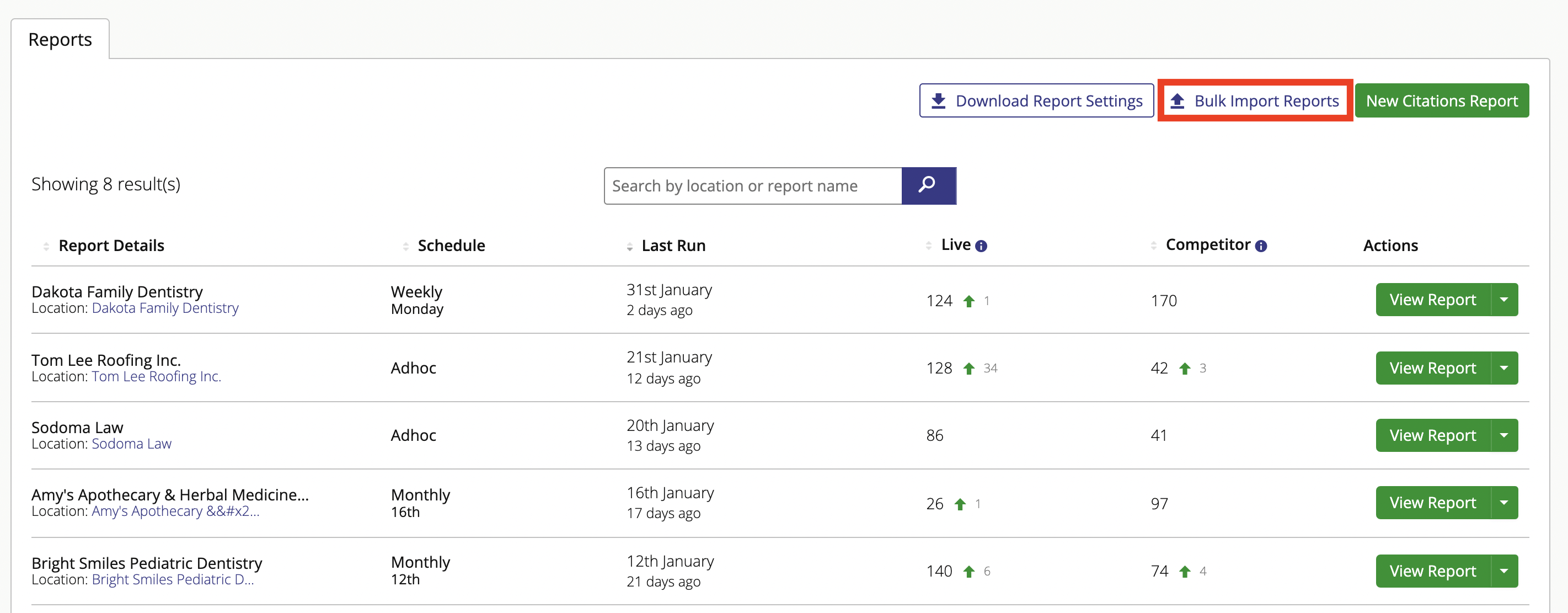The image size is (1568, 613).
Task: View Report for Dakota Family Dentistry
Action: pyautogui.click(x=1433, y=300)
